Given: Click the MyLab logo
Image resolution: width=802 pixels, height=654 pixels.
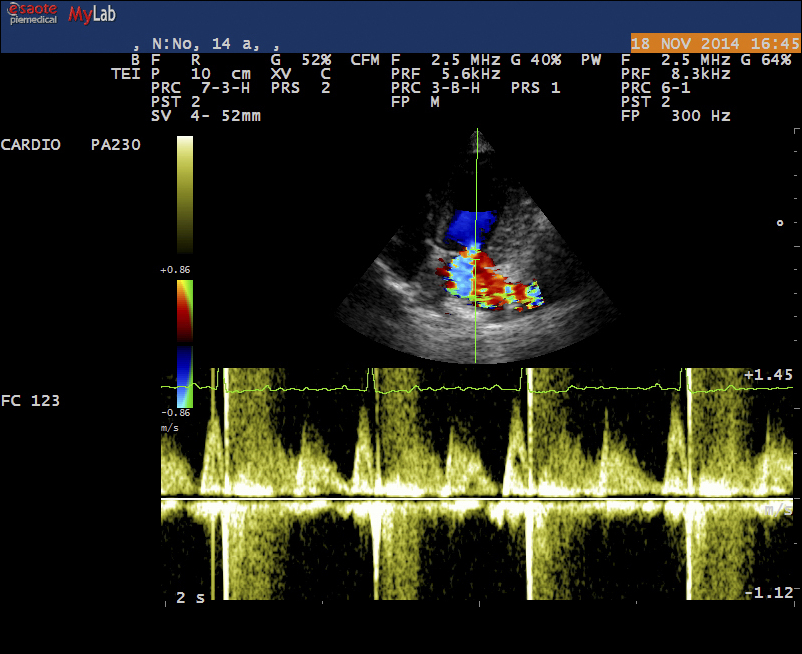Looking at the screenshot, I should (x=92, y=14).
